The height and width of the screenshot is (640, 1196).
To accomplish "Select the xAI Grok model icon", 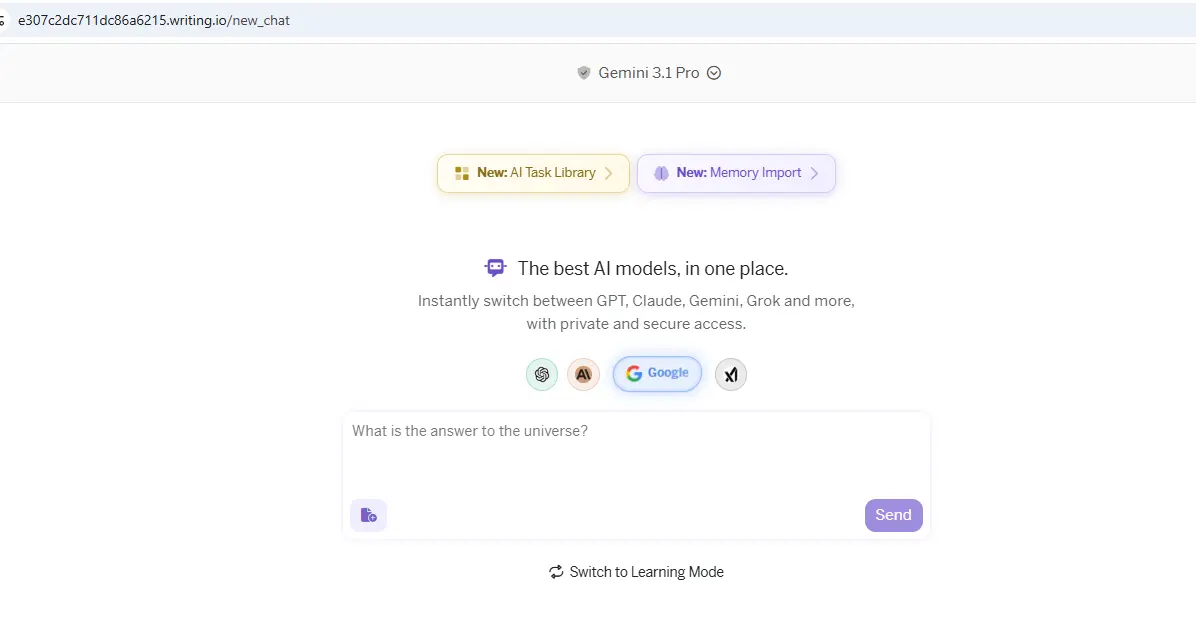I will (x=731, y=375).
